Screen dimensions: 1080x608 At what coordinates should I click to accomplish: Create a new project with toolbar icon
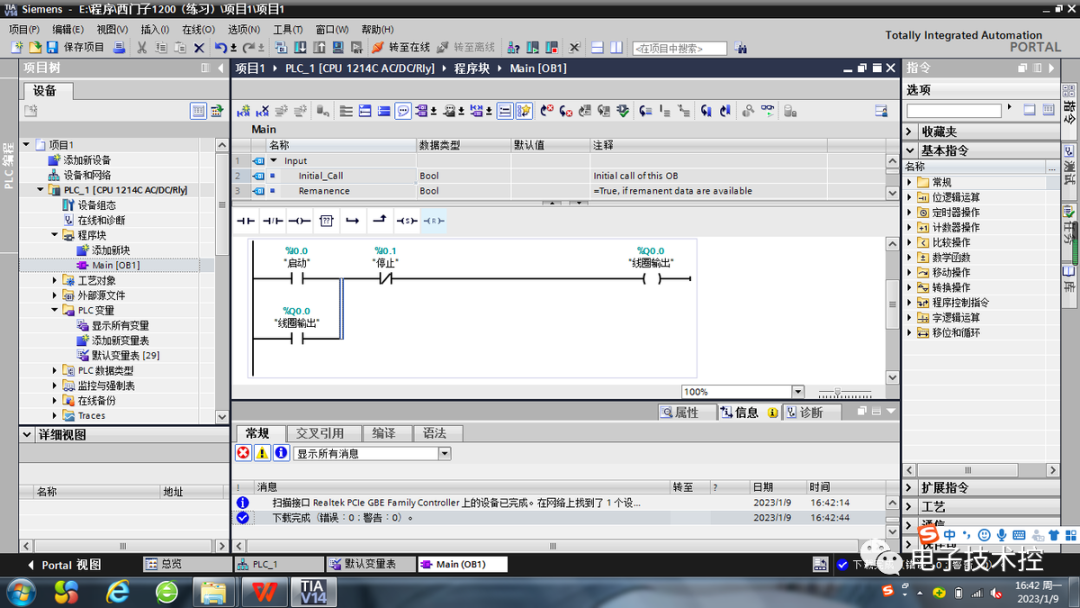click(x=17, y=48)
